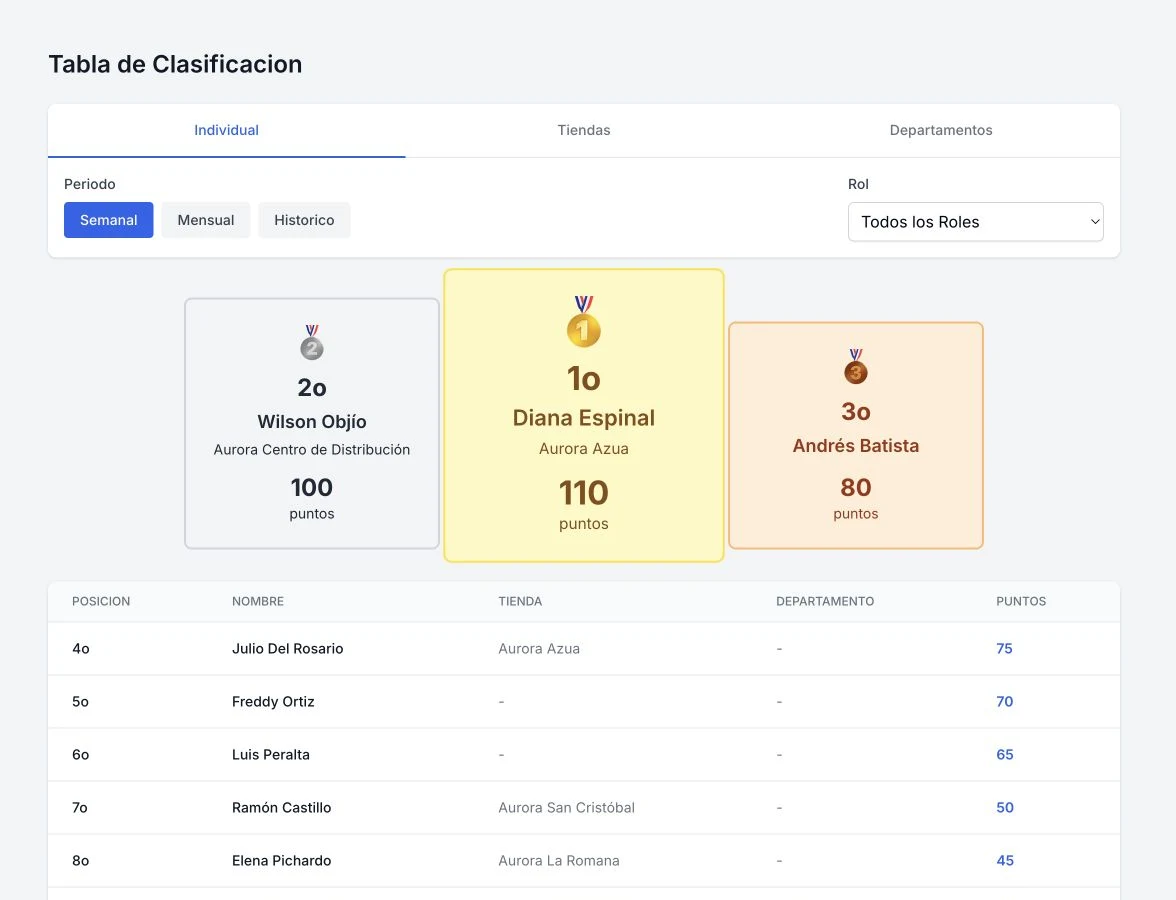
Task: Click the 5o position cell
Action: 80,702
